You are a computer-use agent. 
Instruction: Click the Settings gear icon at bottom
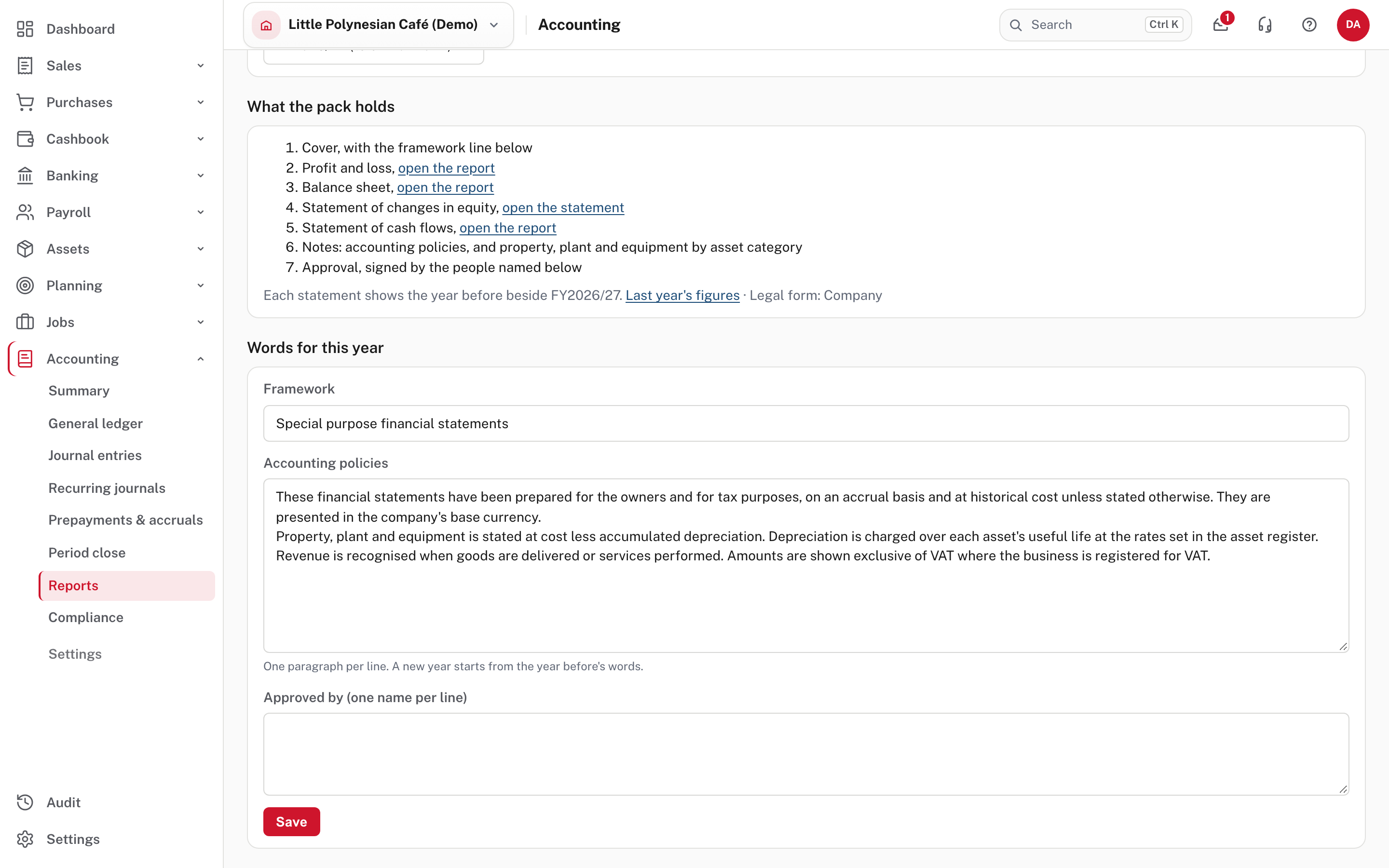[25, 839]
